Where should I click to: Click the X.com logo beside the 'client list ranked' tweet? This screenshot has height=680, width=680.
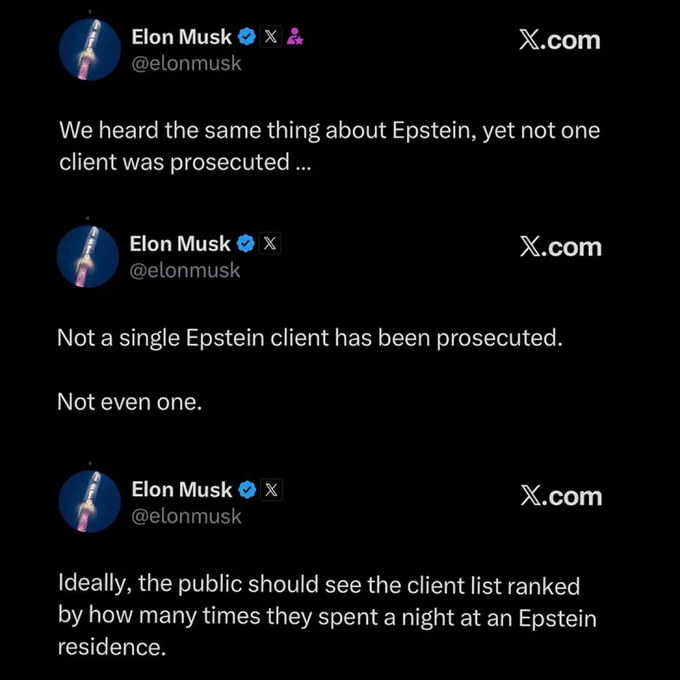561,497
